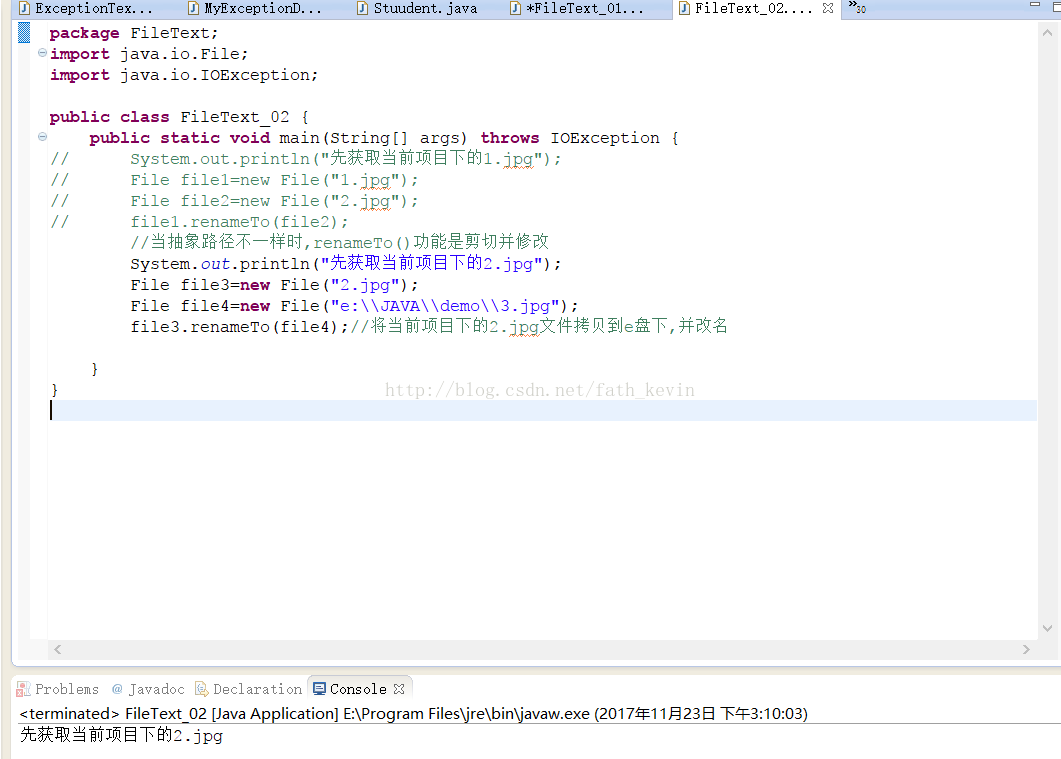
Task: Click the public class FileText_02 declaration
Action: tap(179, 116)
